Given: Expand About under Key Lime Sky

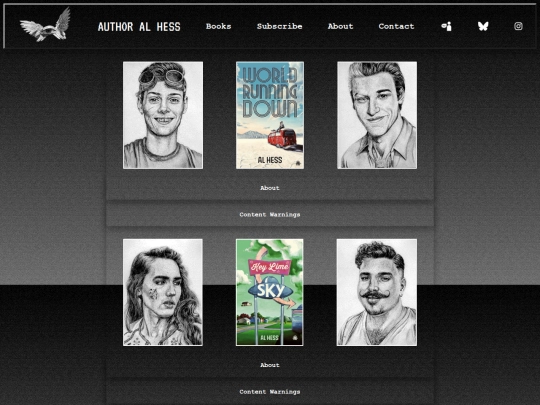Looking at the screenshot, I should coord(270,365).
